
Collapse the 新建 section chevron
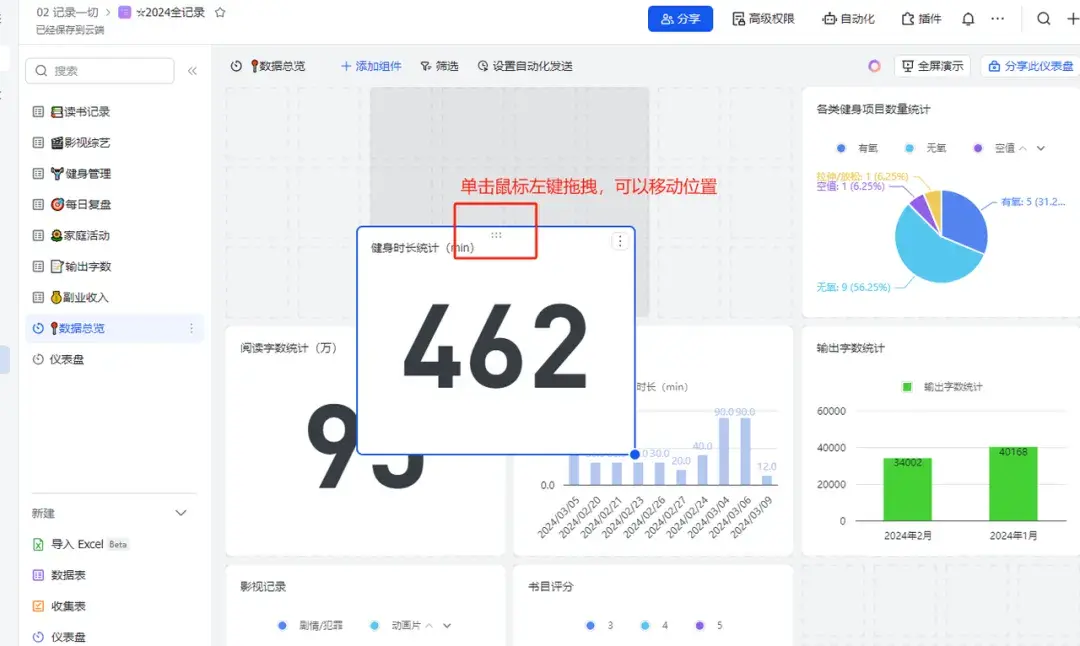pos(181,513)
